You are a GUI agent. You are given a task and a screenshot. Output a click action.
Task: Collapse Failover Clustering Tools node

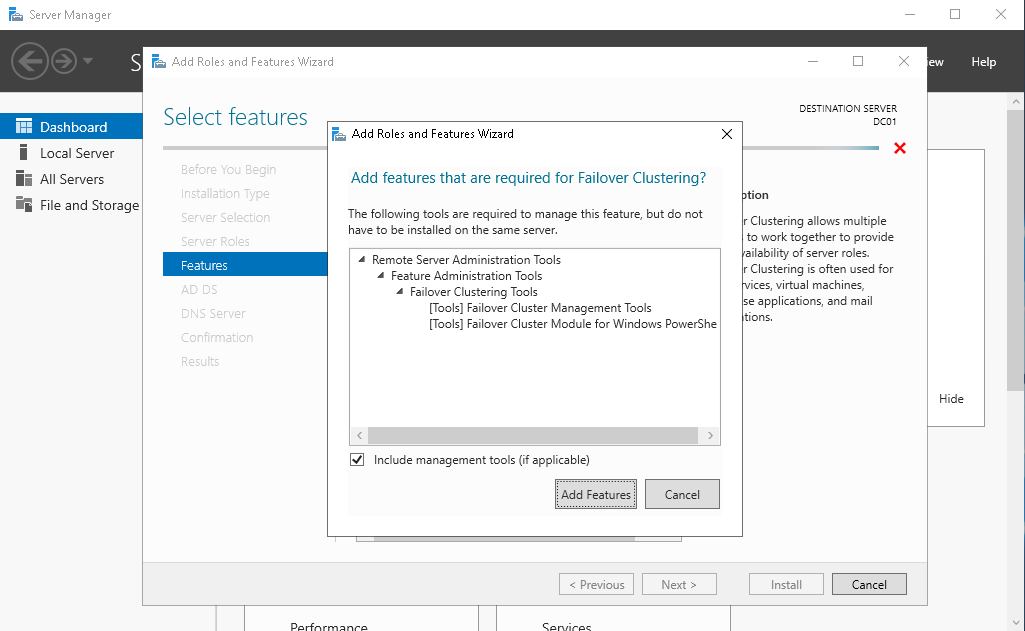pyautogui.click(x=399, y=292)
